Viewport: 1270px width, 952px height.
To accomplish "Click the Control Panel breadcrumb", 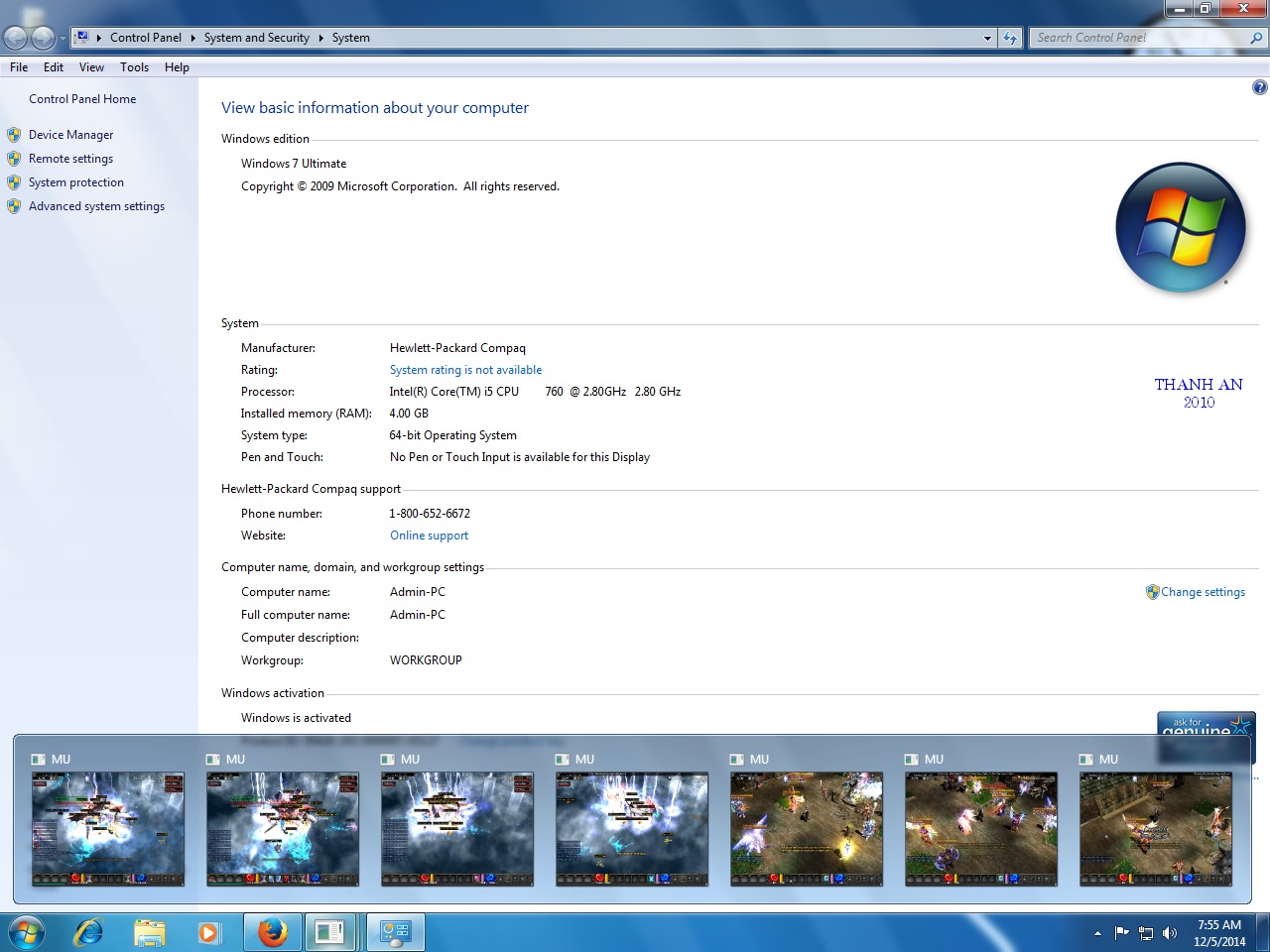I will point(146,38).
